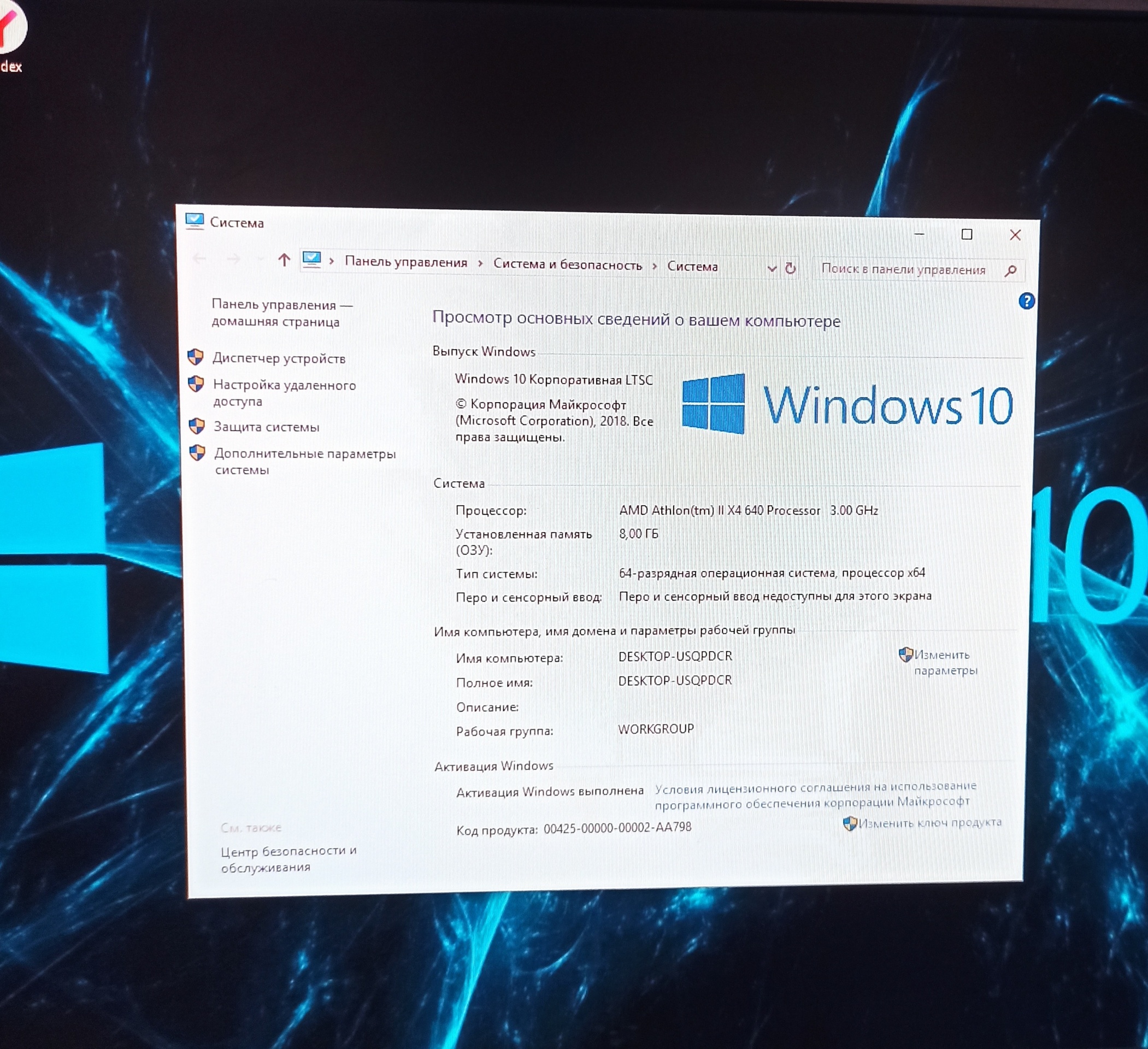Click the 64-разрядная операционная система value

772,573
